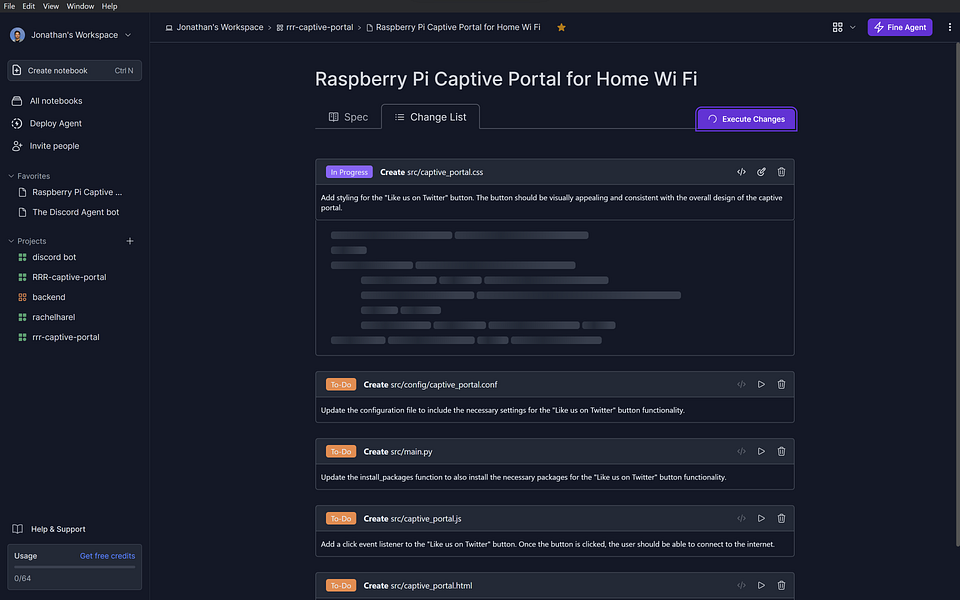Open the layout dropdown chevron in top bar

852,28
